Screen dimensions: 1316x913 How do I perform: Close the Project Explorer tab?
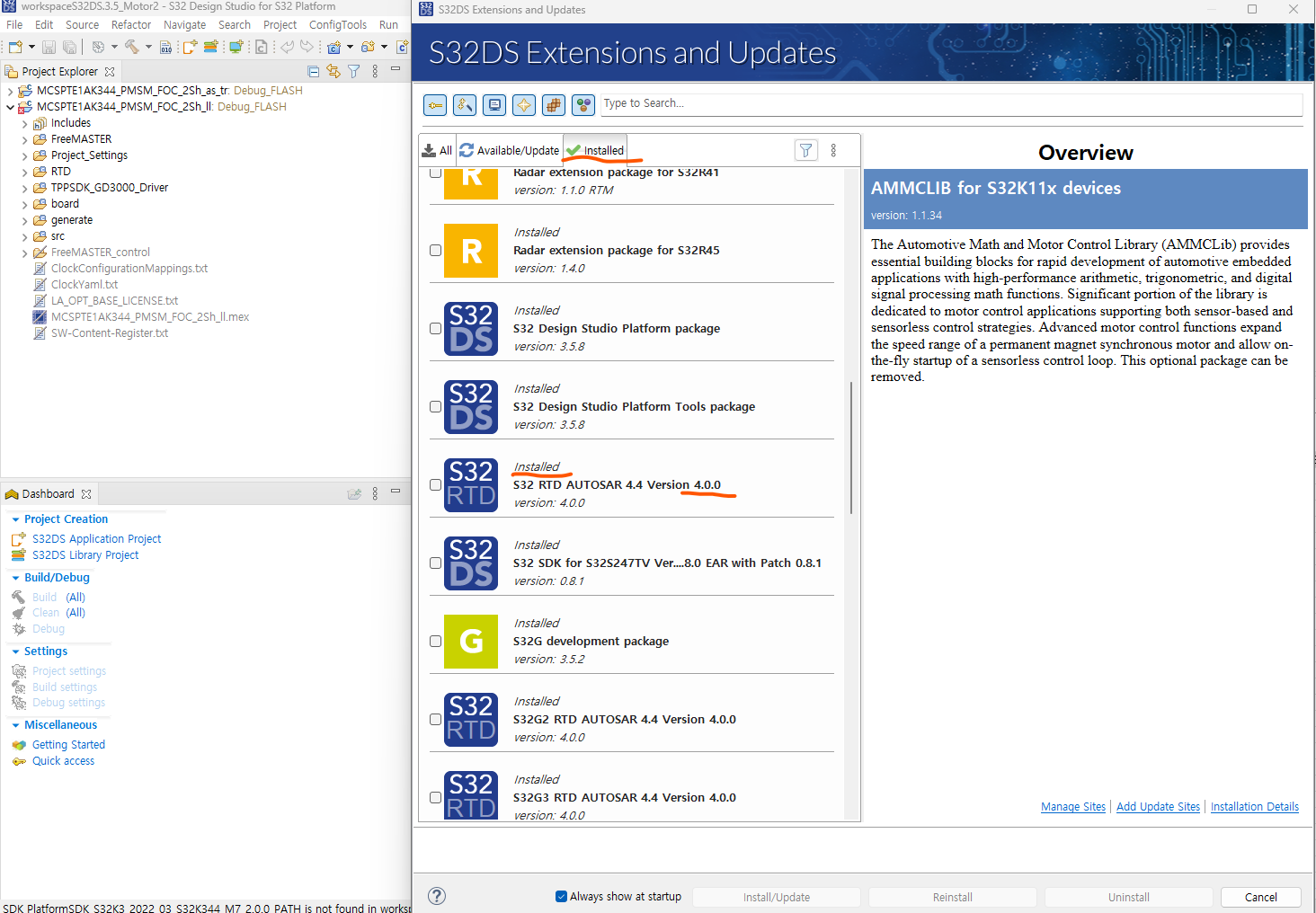pos(110,72)
